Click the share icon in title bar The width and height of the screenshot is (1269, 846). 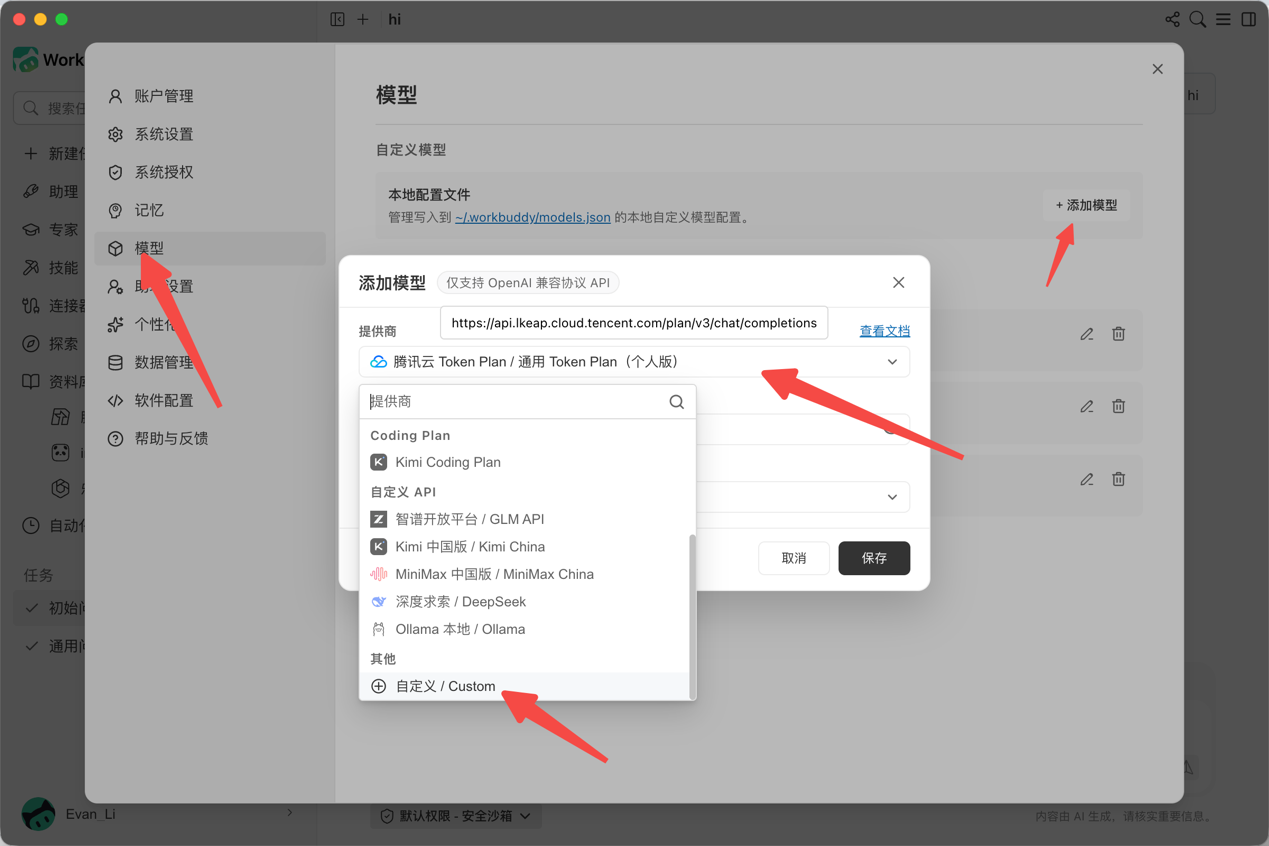(1172, 19)
